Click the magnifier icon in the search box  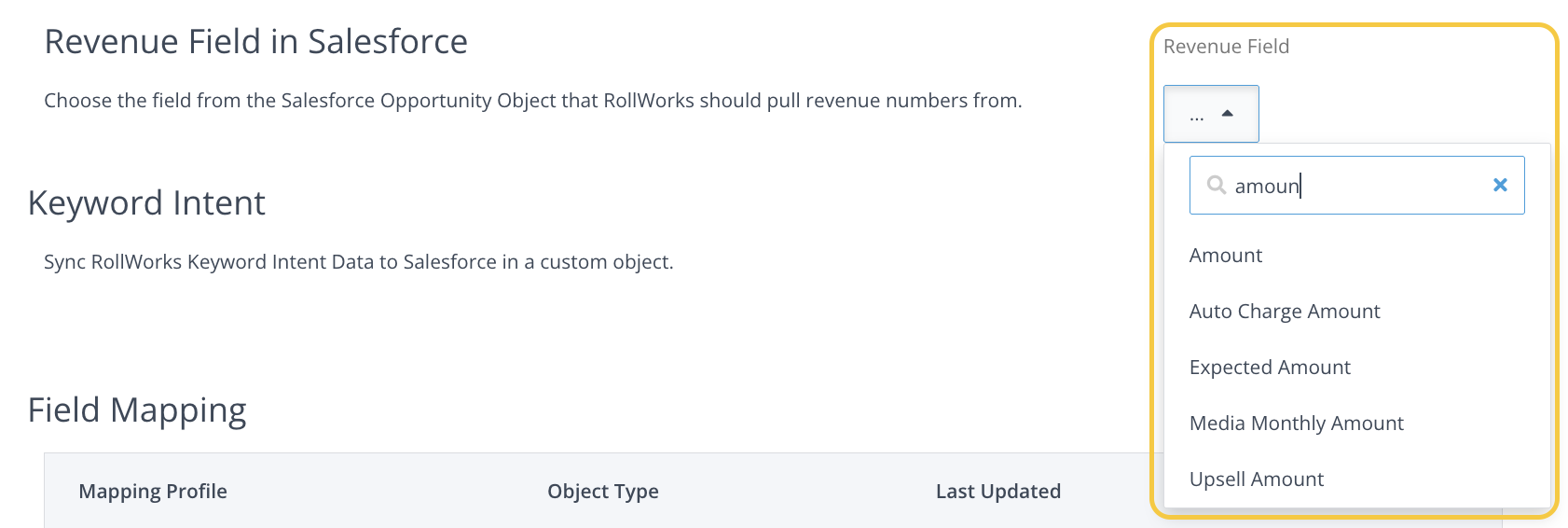[1216, 185]
